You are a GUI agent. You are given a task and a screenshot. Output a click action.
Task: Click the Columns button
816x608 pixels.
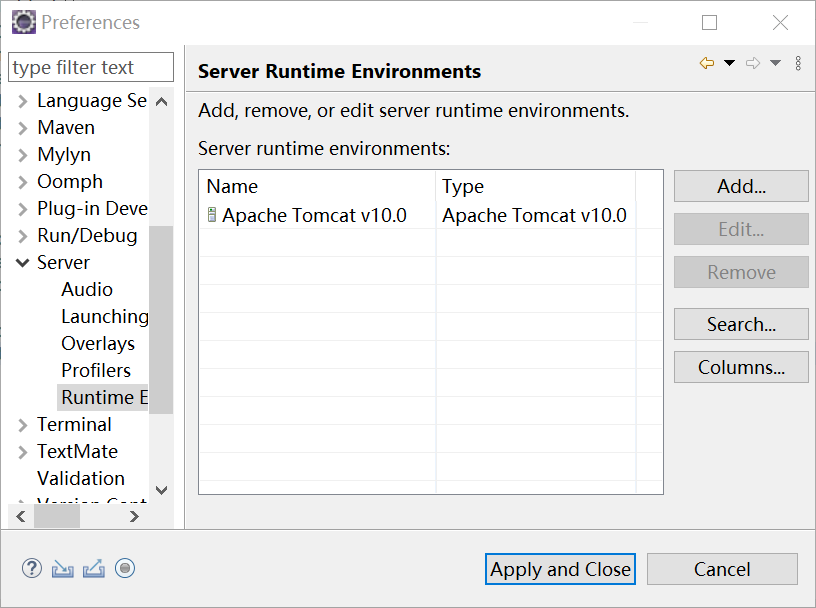(x=740, y=367)
